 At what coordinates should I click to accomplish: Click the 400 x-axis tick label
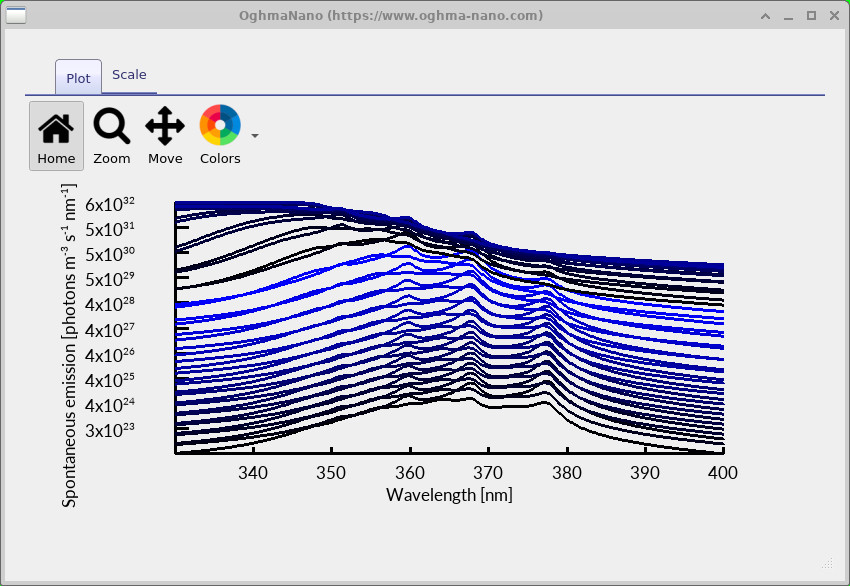723,473
